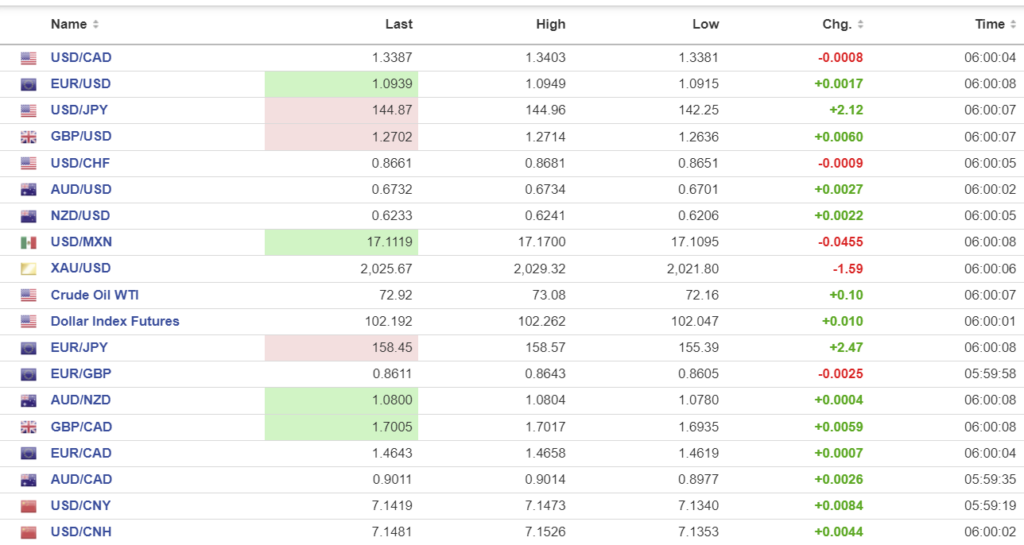Click the EU flag icon beside EUR/JPY
The image size is (1024, 545).
28,348
